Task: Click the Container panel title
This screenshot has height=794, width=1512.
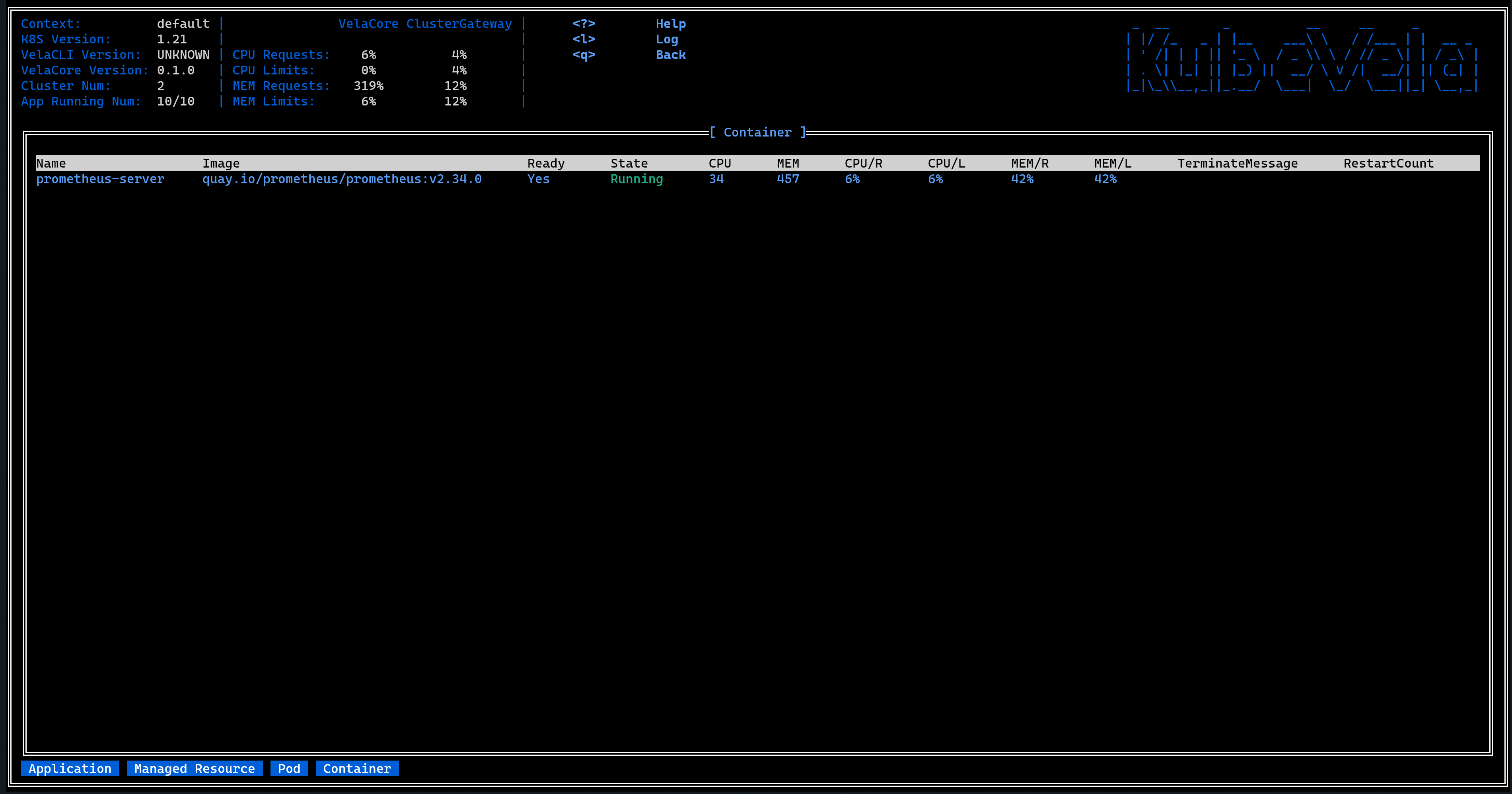Action: pyautogui.click(x=757, y=132)
